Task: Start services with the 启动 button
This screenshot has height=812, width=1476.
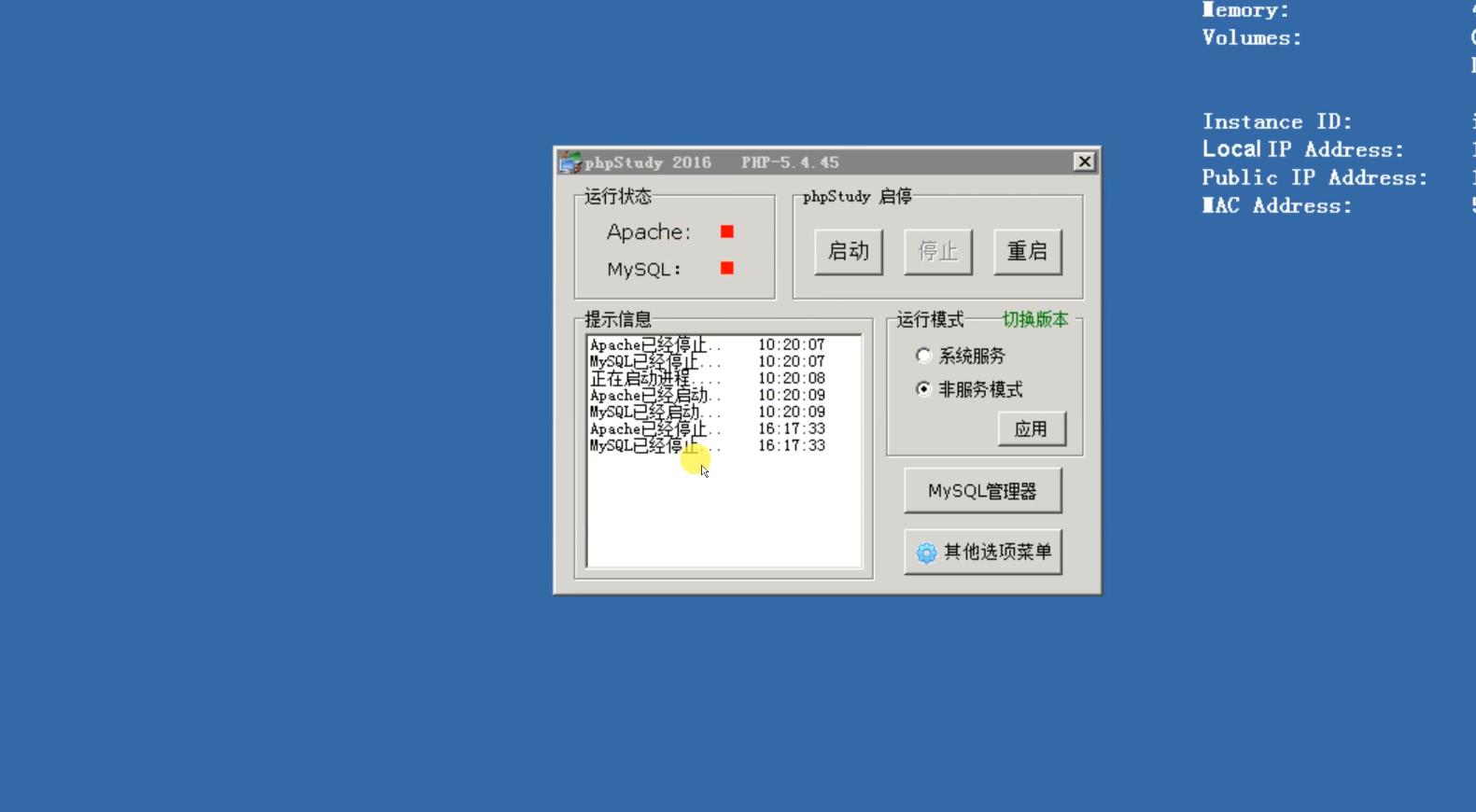Action: tap(849, 252)
